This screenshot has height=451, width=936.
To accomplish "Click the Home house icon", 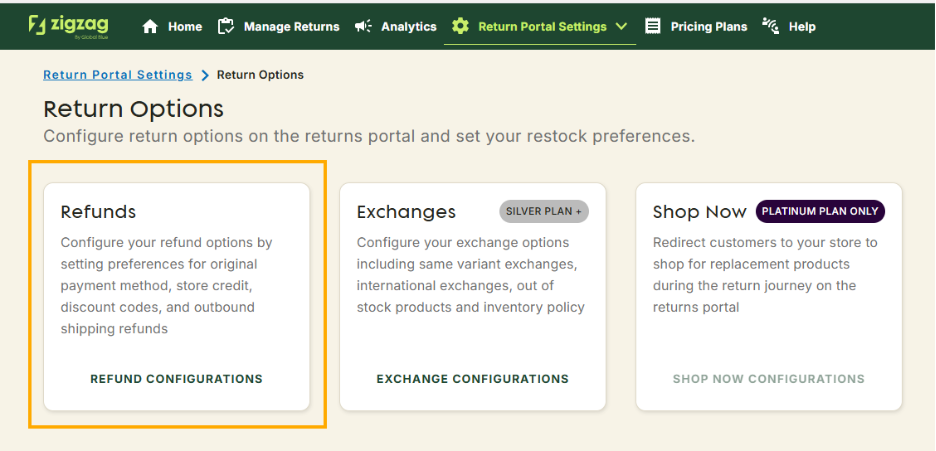I will [151, 27].
